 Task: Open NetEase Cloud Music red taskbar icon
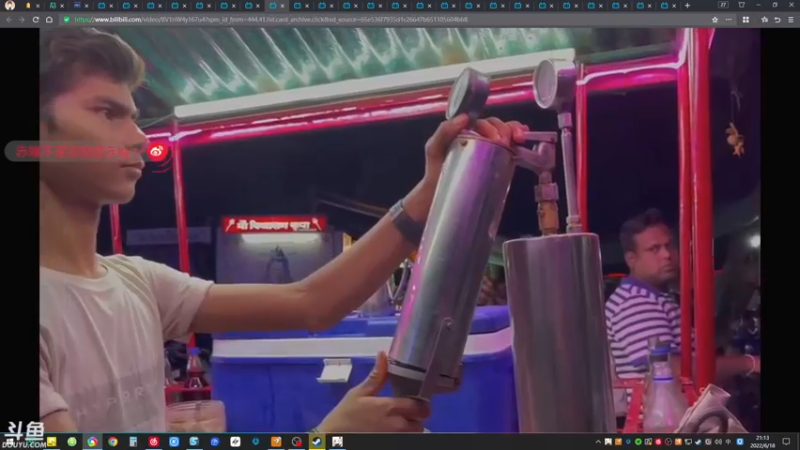click(x=154, y=442)
